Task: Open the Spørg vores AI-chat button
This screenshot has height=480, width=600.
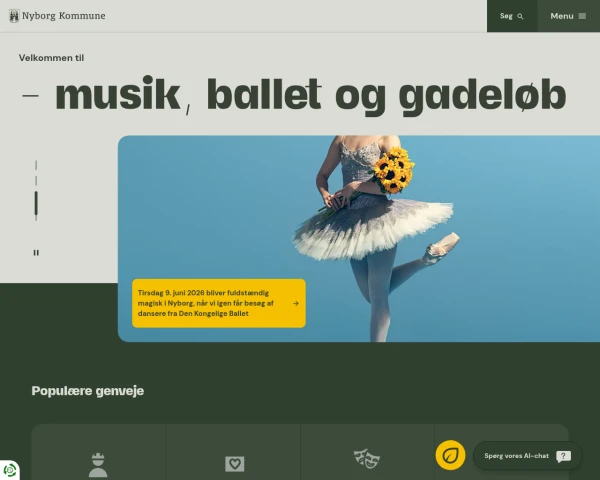Action: point(528,456)
